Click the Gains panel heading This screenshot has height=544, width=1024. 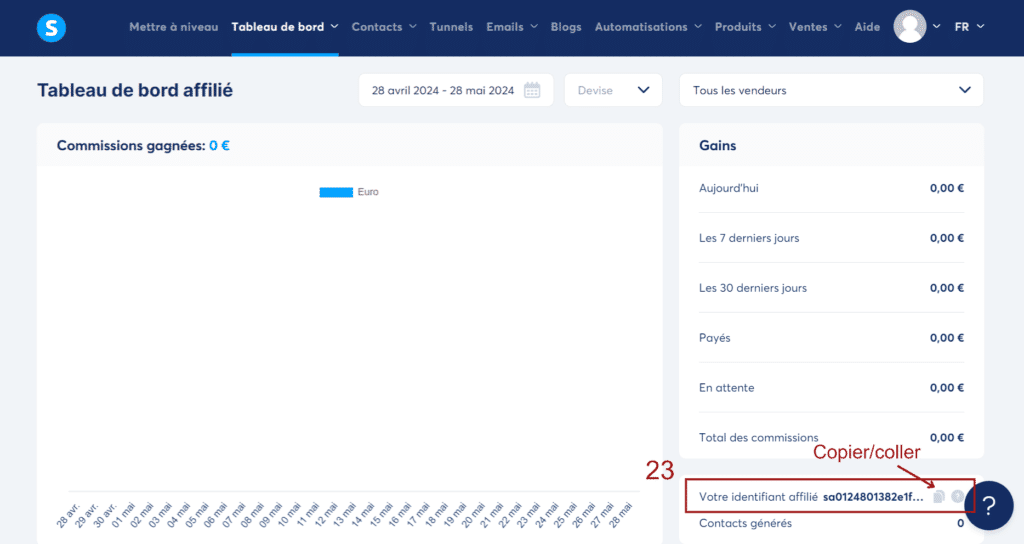pos(718,146)
